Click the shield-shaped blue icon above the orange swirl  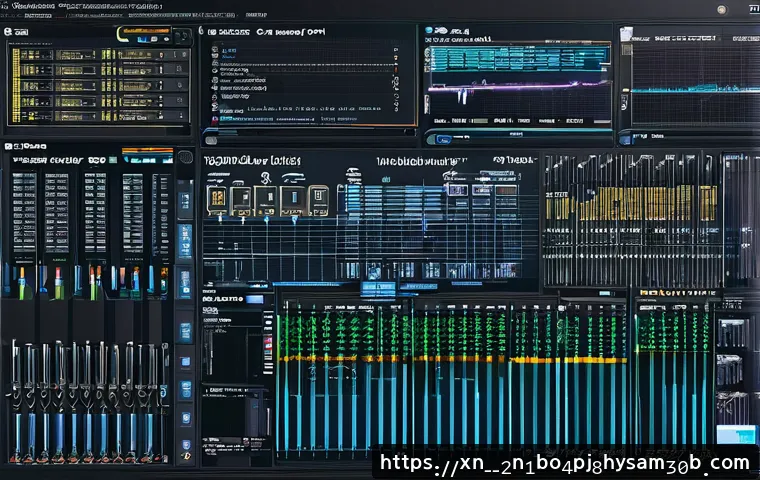point(186,445)
